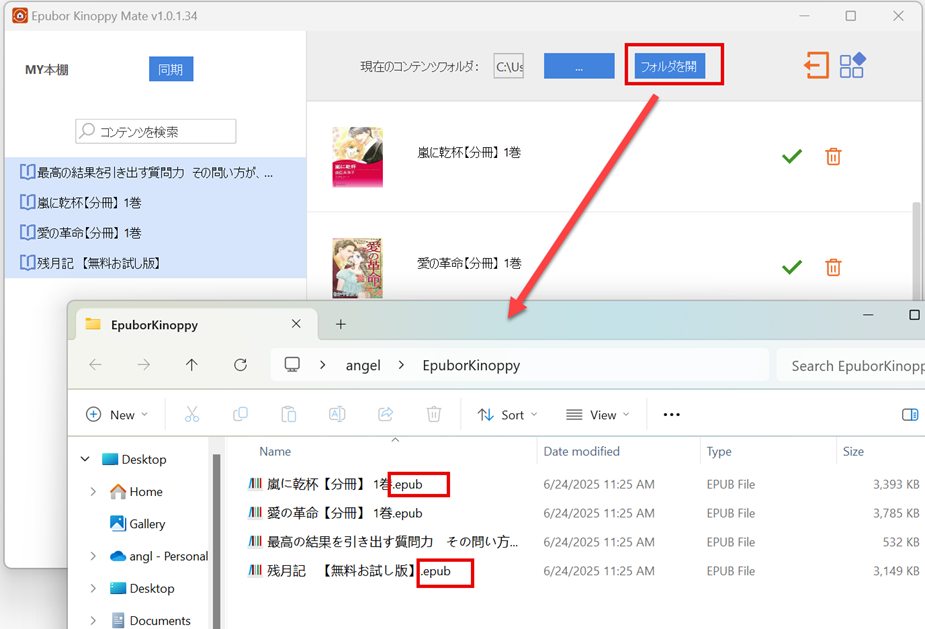The width and height of the screenshot is (925, 629).
Task: Click chevron between angel and EpuborKinoppy
Action: tap(401, 365)
